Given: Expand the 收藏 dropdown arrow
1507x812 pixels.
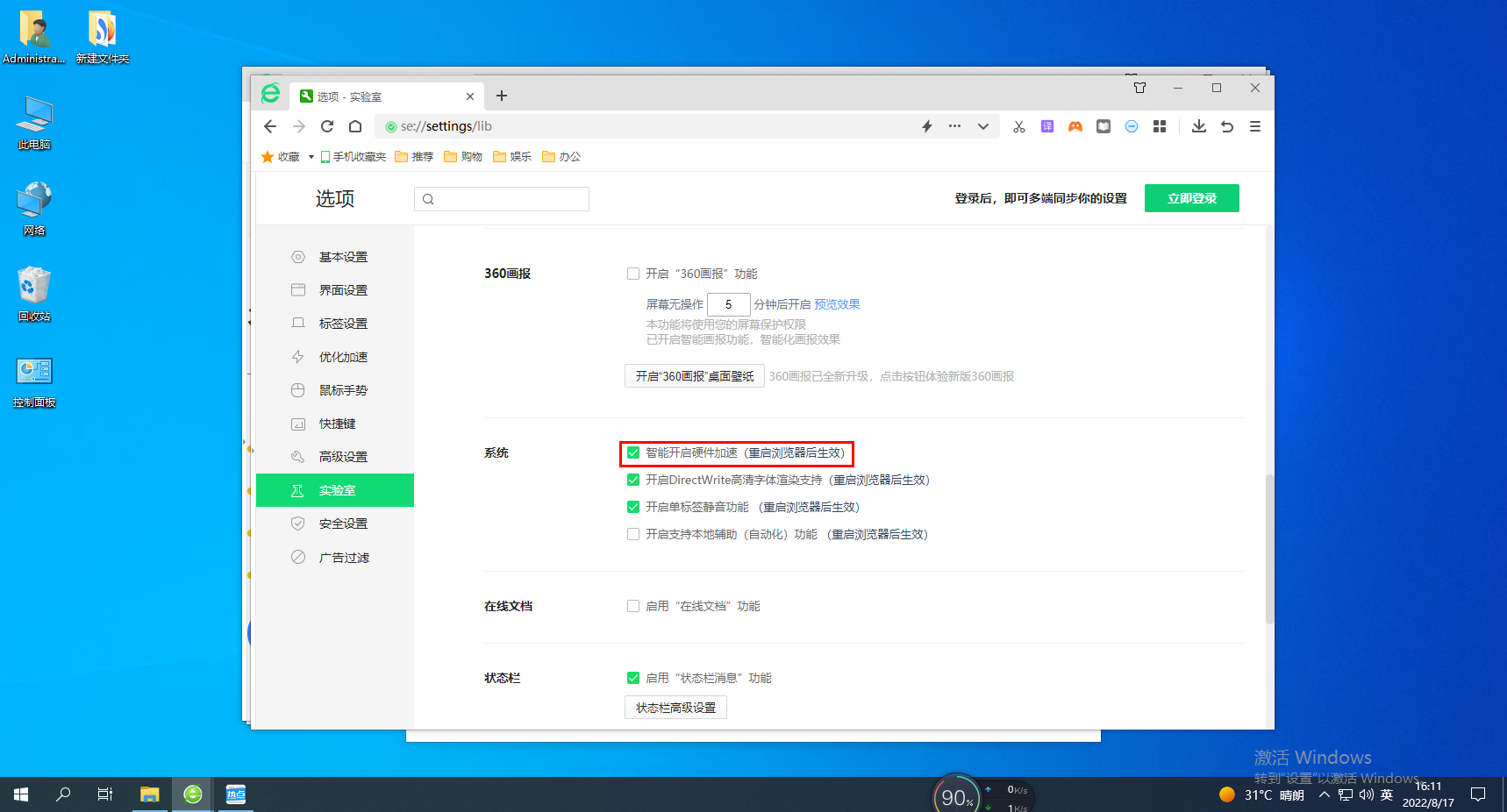Looking at the screenshot, I should coord(311,157).
